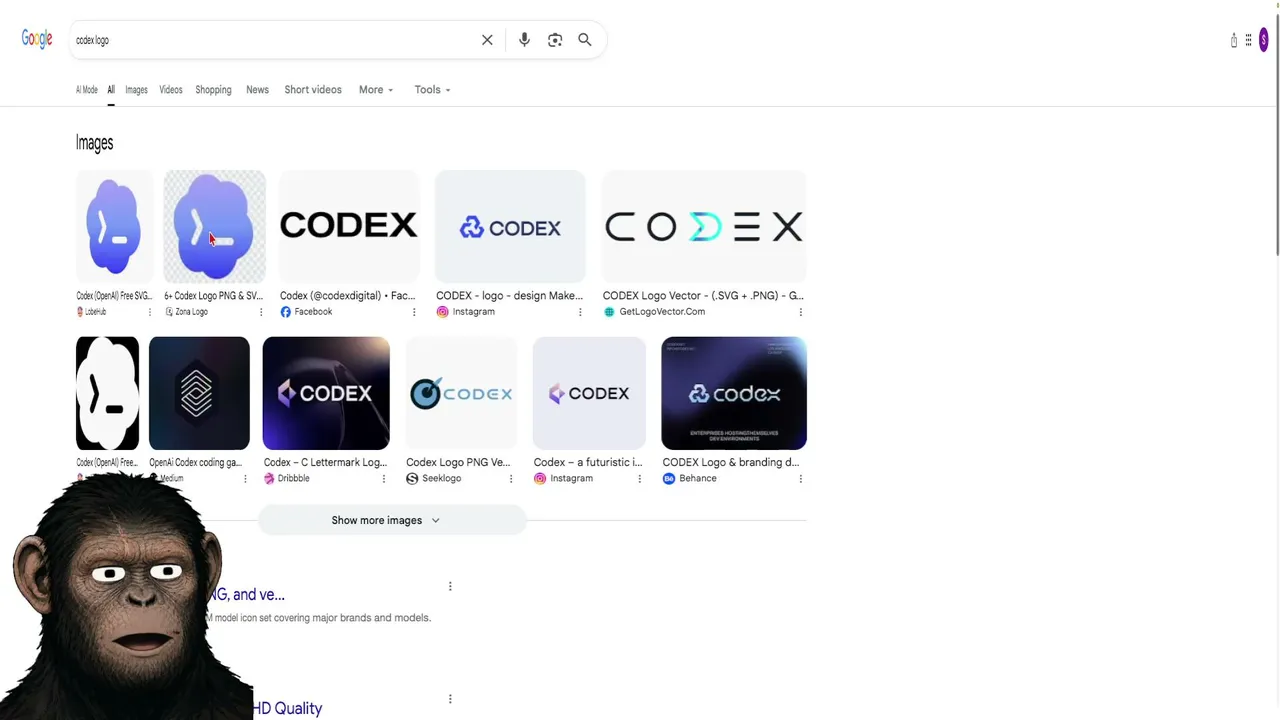The image size is (1280, 720).
Task: Open Google Lens image search
Action: [555, 40]
